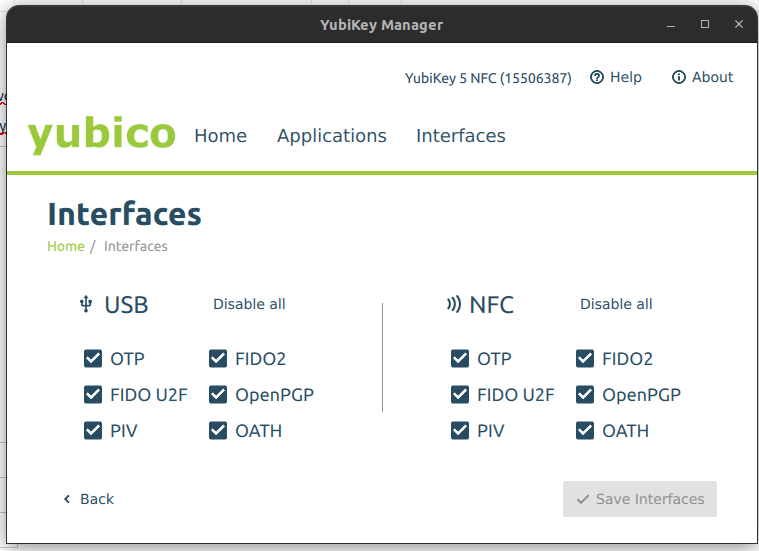
Task: Click the NFC waves icon
Action: click(454, 304)
